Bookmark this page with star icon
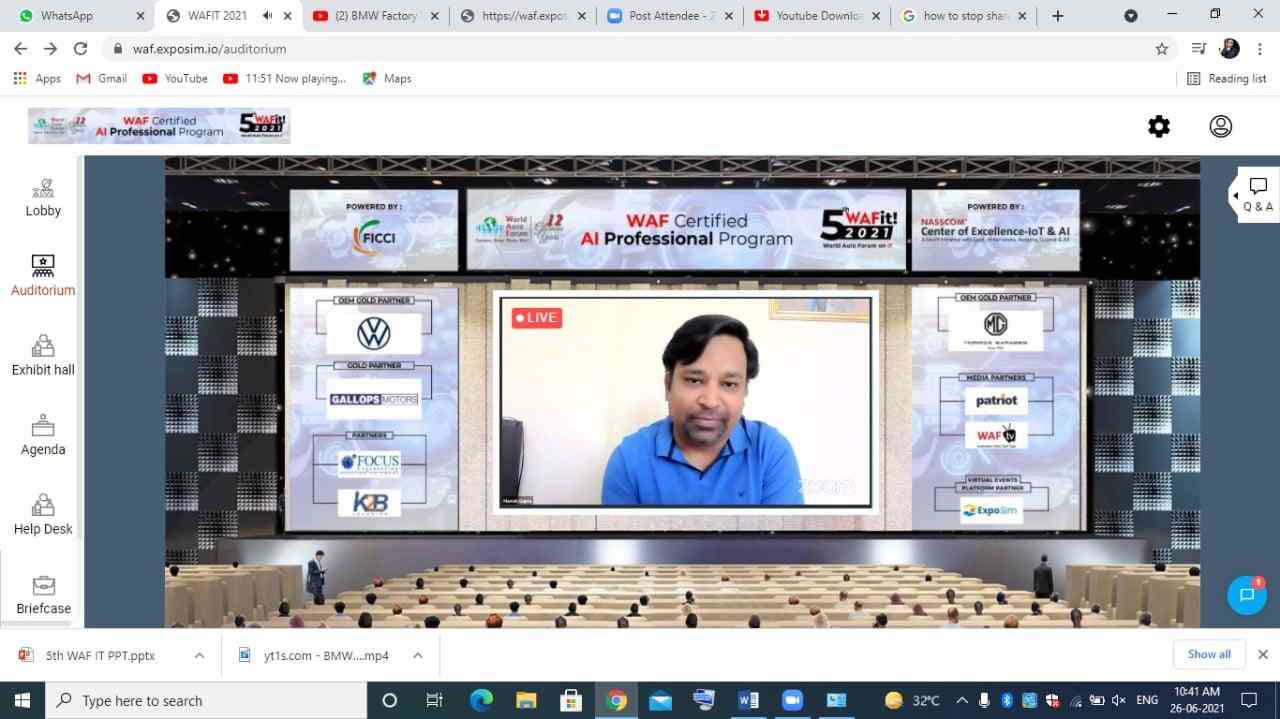 click(x=1161, y=49)
